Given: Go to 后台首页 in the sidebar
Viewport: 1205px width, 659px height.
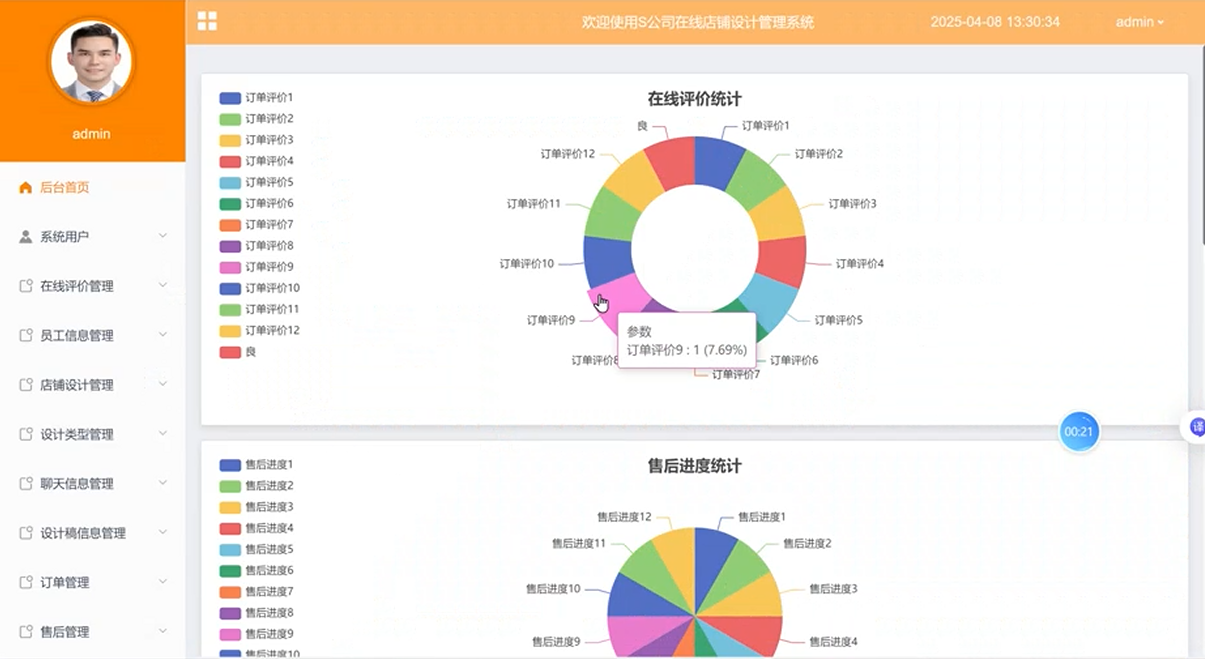Looking at the screenshot, I should point(92,187).
